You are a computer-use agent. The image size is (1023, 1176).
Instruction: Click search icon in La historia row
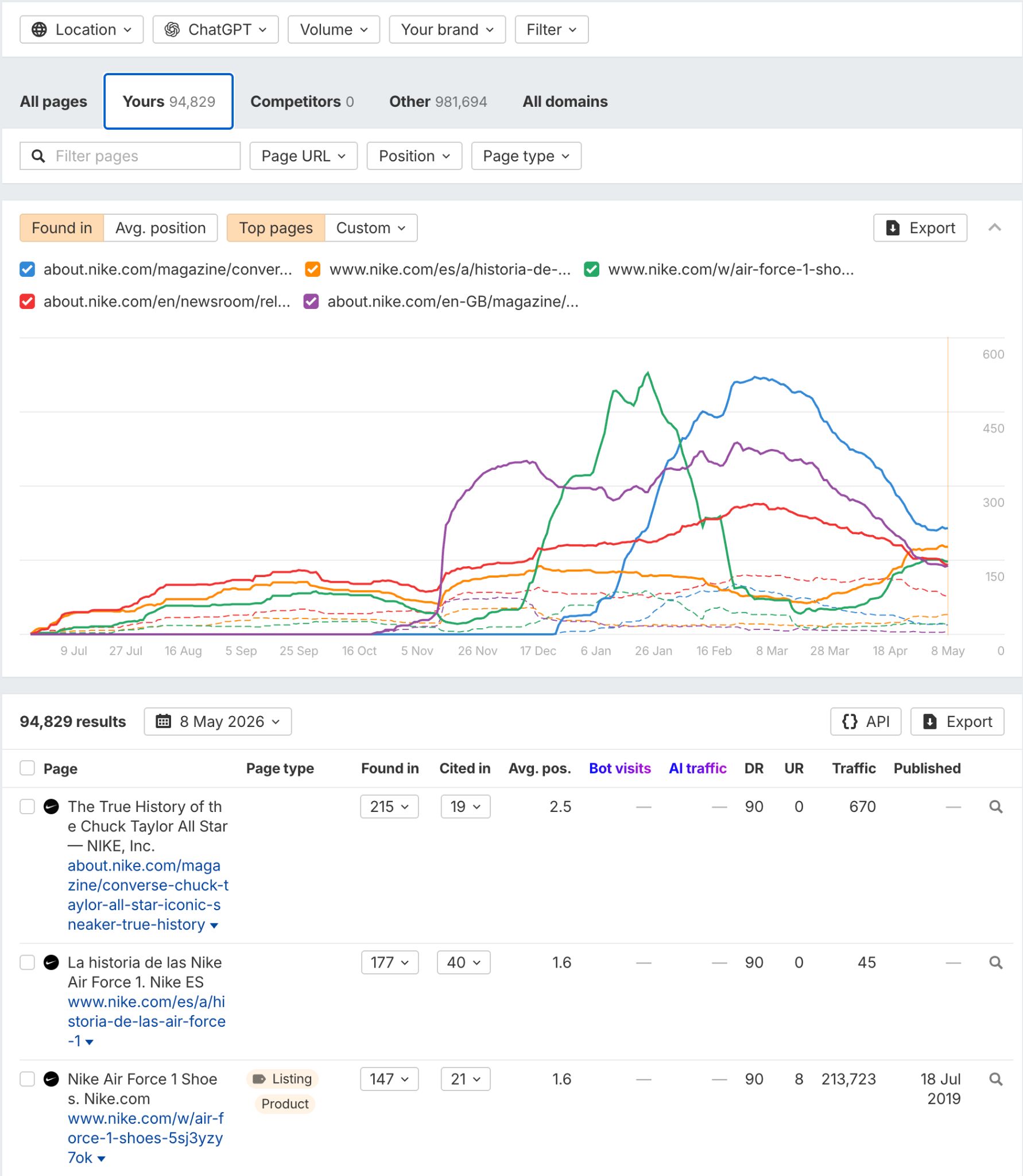[996, 962]
